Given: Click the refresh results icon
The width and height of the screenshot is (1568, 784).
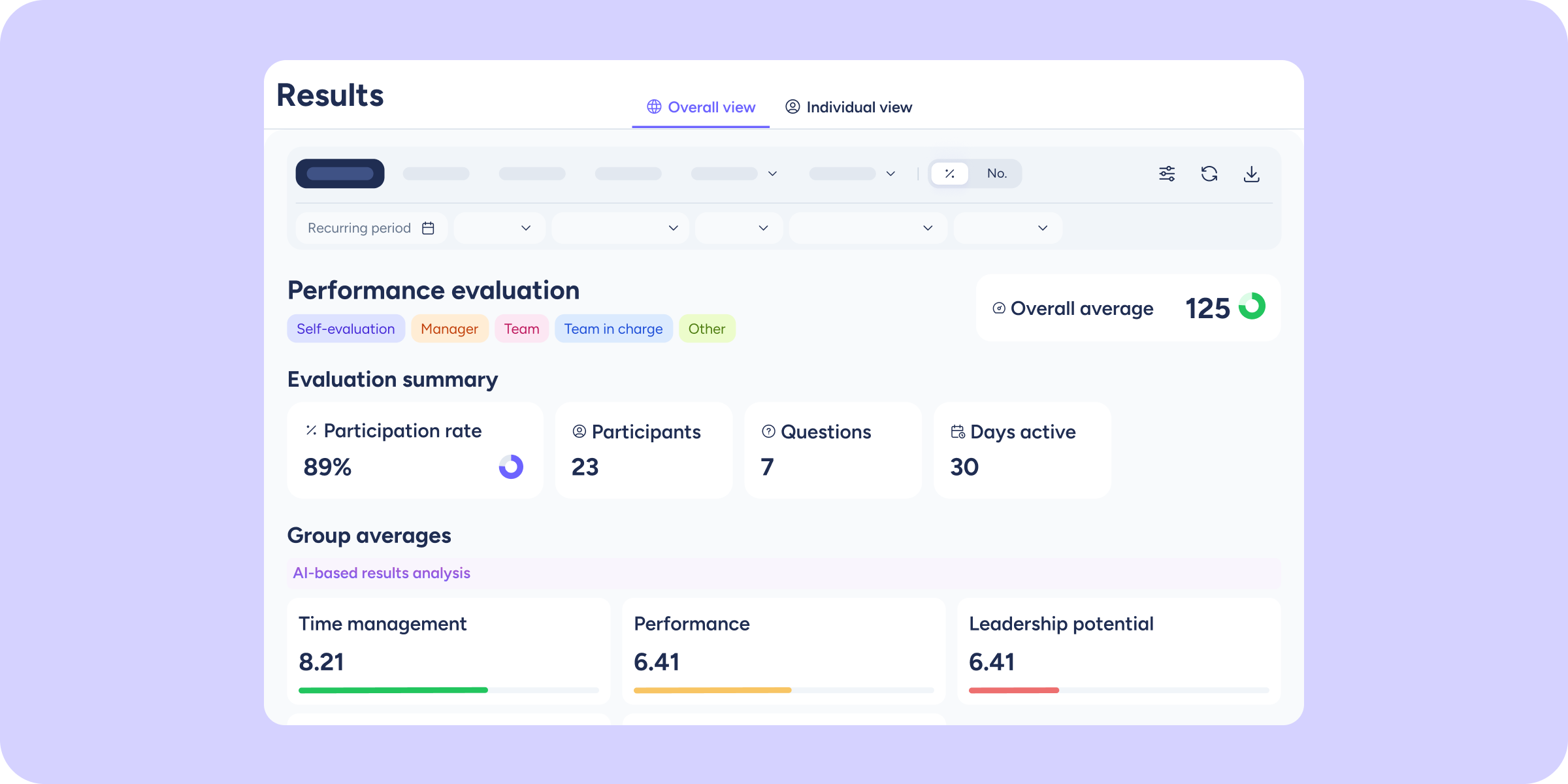Looking at the screenshot, I should click(x=1209, y=174).
